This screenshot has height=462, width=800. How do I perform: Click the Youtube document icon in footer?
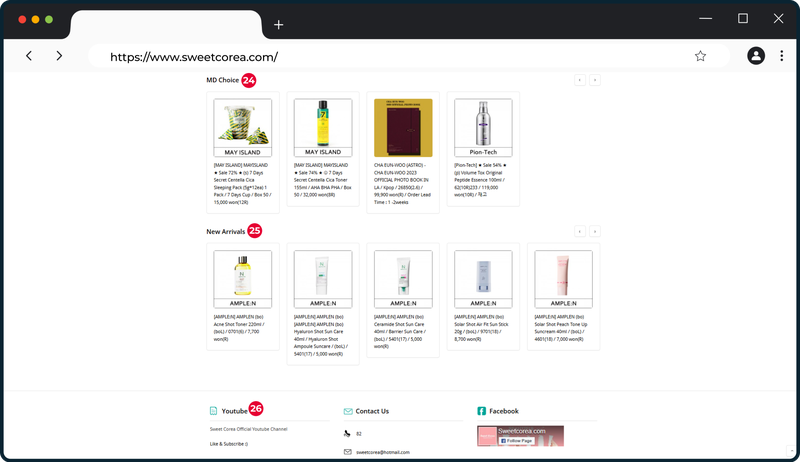point(213,411)
